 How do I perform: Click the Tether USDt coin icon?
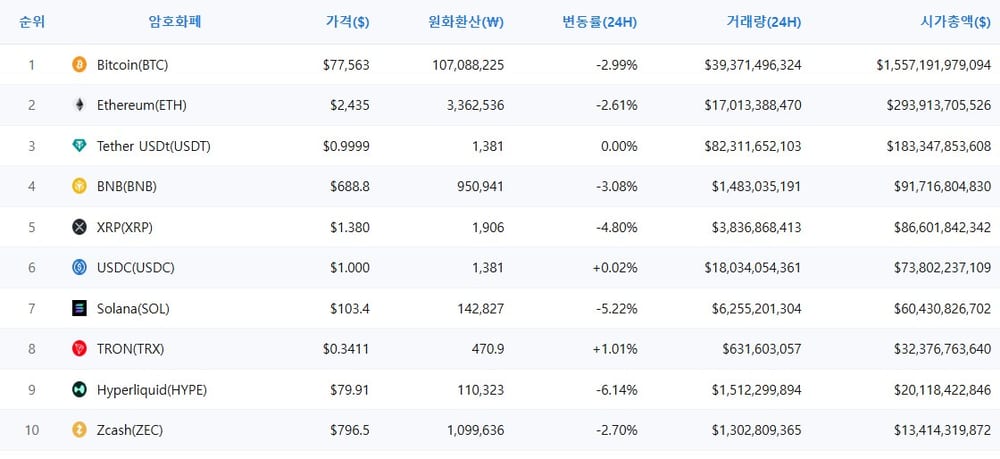pos(79,146)
